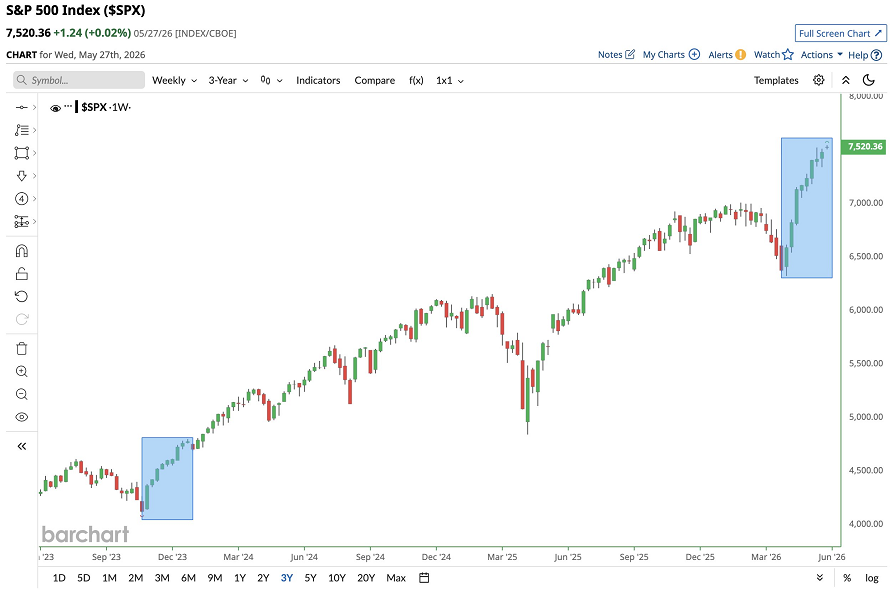Choose the arrow marker tool
Screen dimensions: 894x590
[x=22, y=176]
